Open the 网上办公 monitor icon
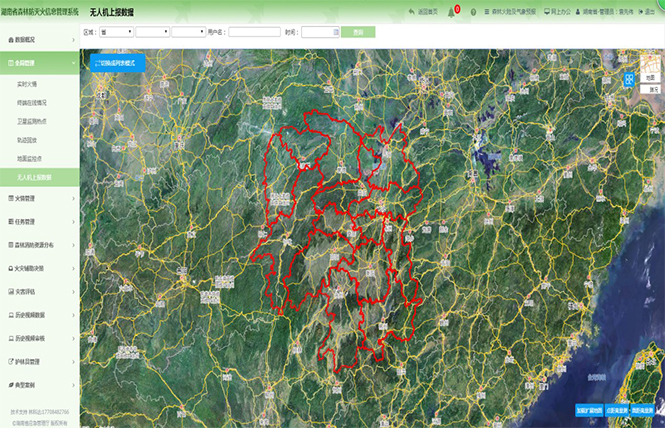The width and height of the screenshot is (665, 428). click(x=546, y=11)
